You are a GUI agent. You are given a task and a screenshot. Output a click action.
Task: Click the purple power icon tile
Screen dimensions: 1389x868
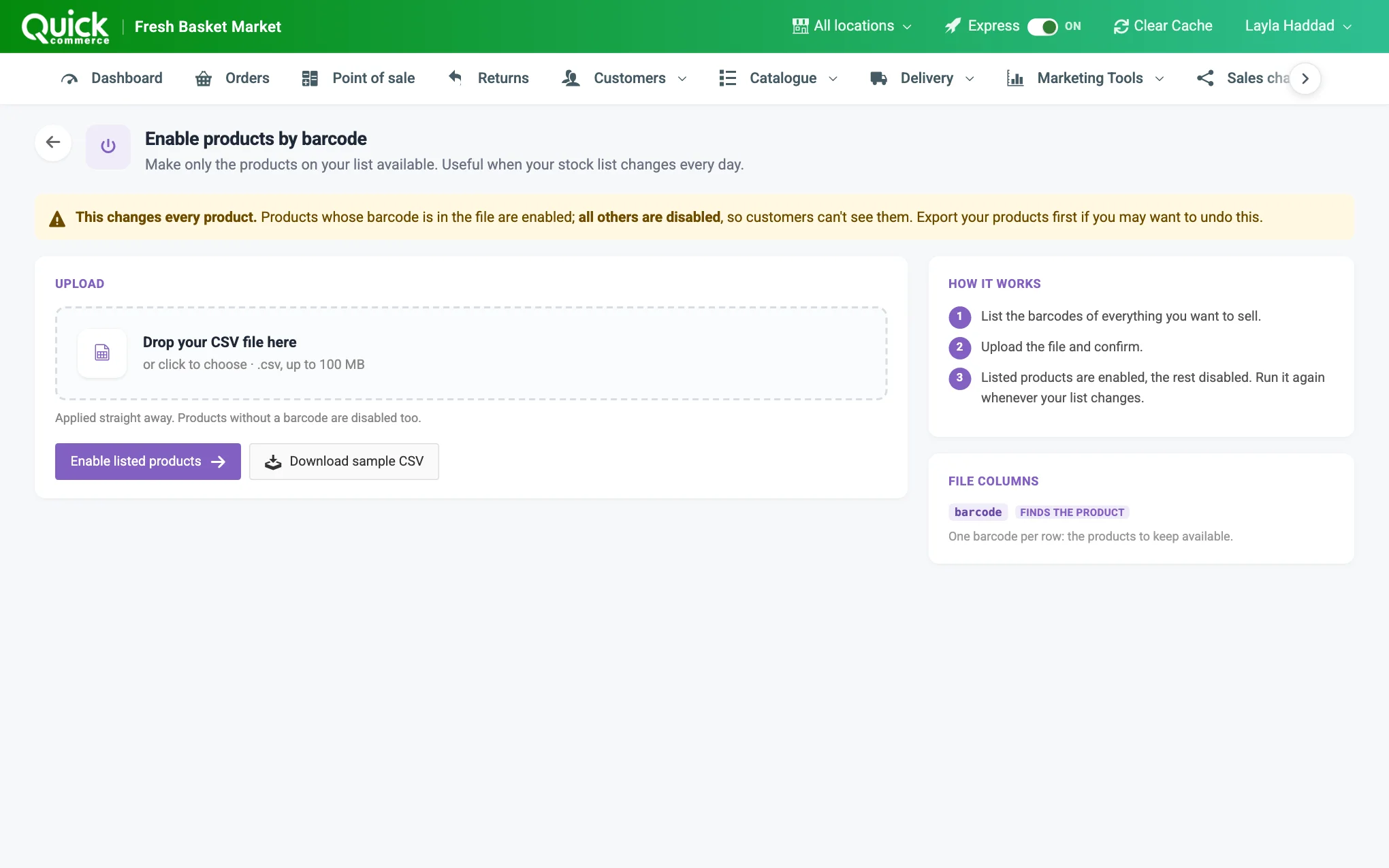108,146
